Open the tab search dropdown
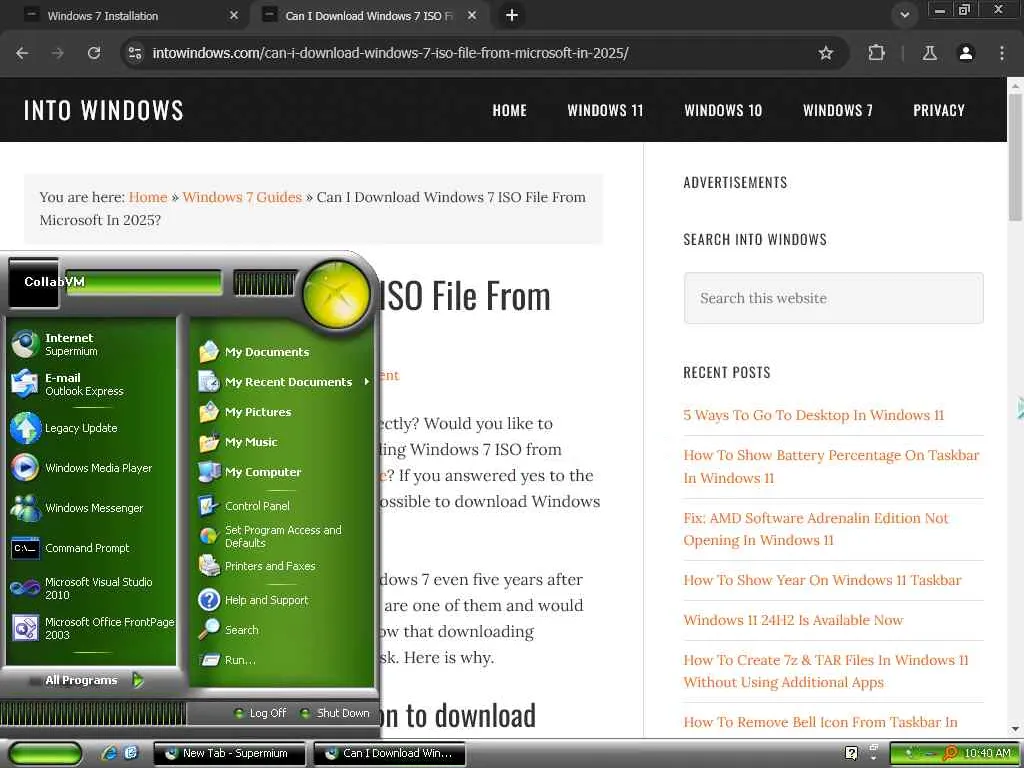 coord(904,15)
